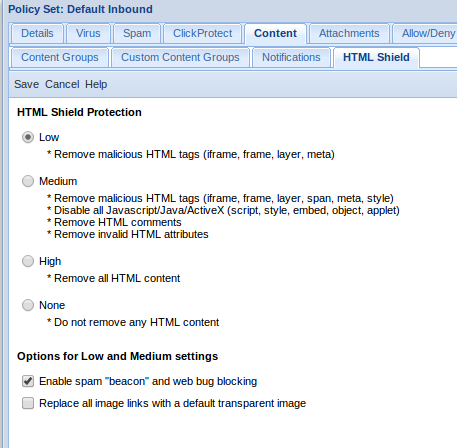Screen dimensions: 457x448
Task: Enable replacing image links with transparent image
Action: point(28,403)
